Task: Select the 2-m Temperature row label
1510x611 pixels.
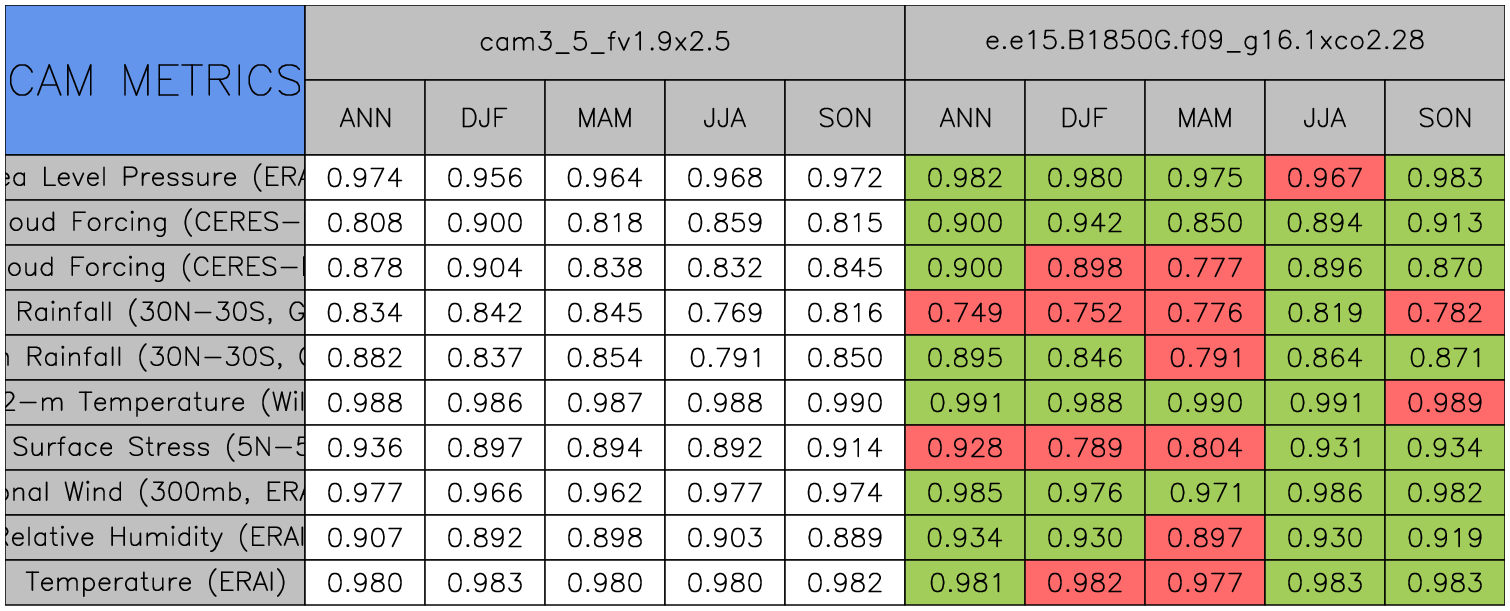Action: tap(155, 403)
